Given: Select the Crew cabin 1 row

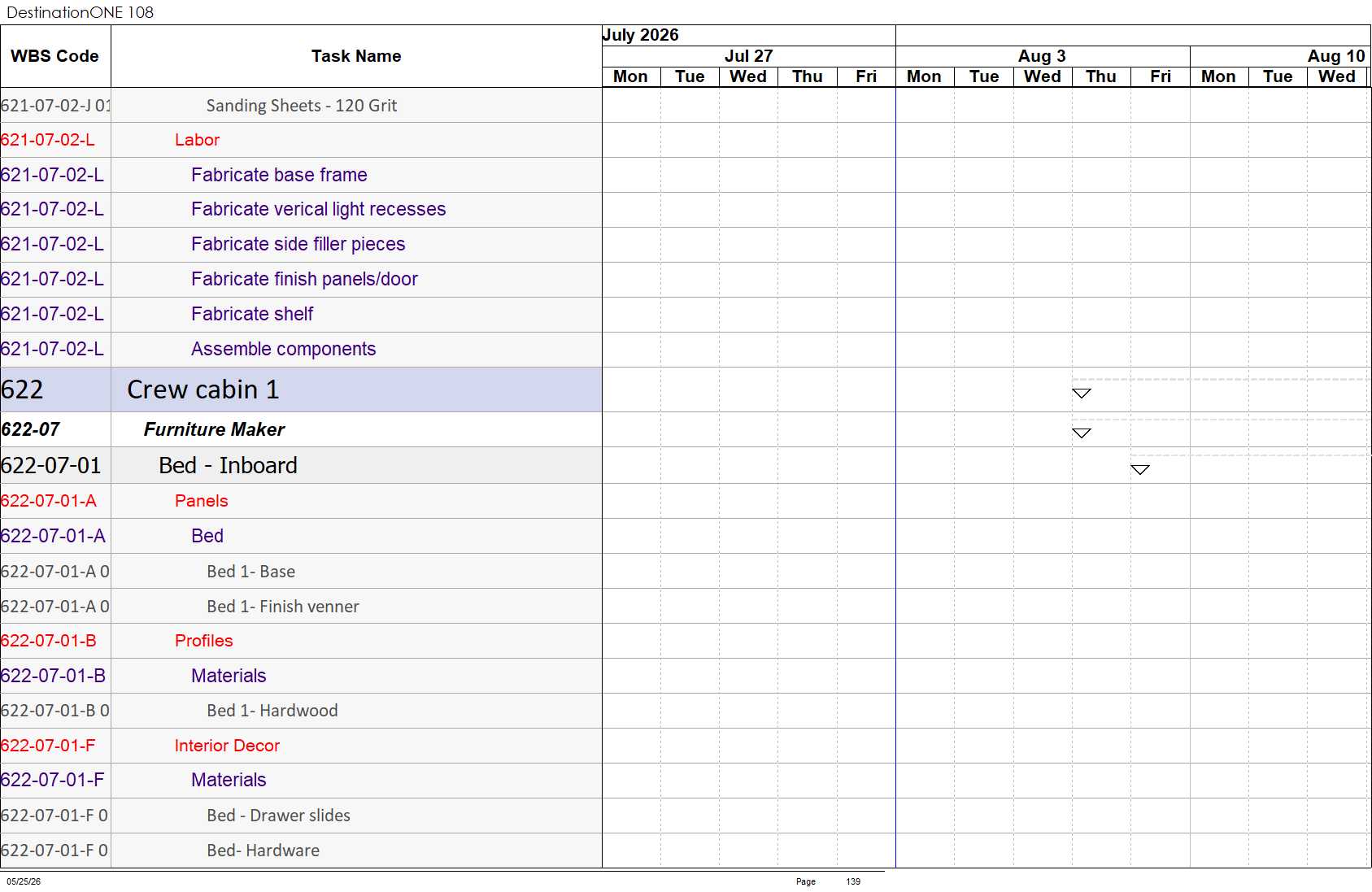Looking at the screenshot, I should pyautogui.click(x=301, y=389).
